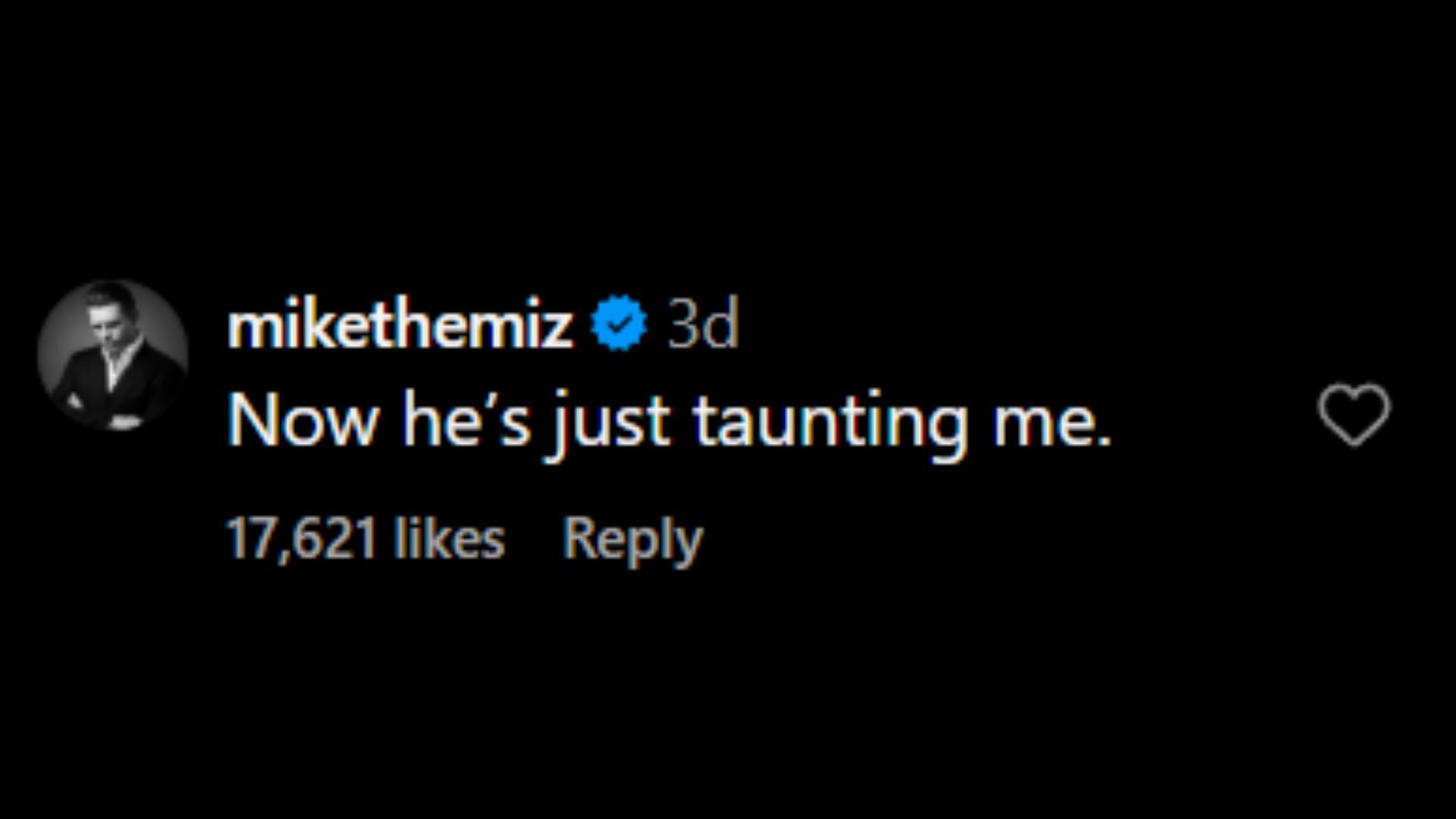The image size is (1456, 819).
Task: View the 17,621 likes list
Action: [366, 539]
